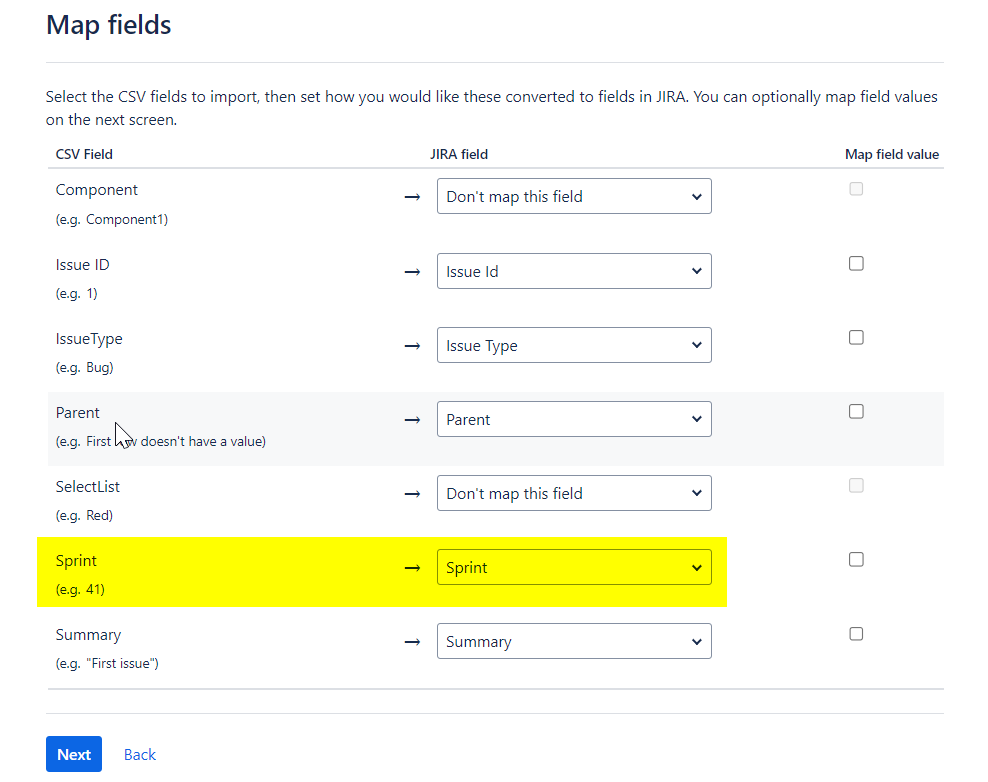This screenshot has height=782, width=988.
Task: Click the Map field value column header
Action: tap(892, 154)
